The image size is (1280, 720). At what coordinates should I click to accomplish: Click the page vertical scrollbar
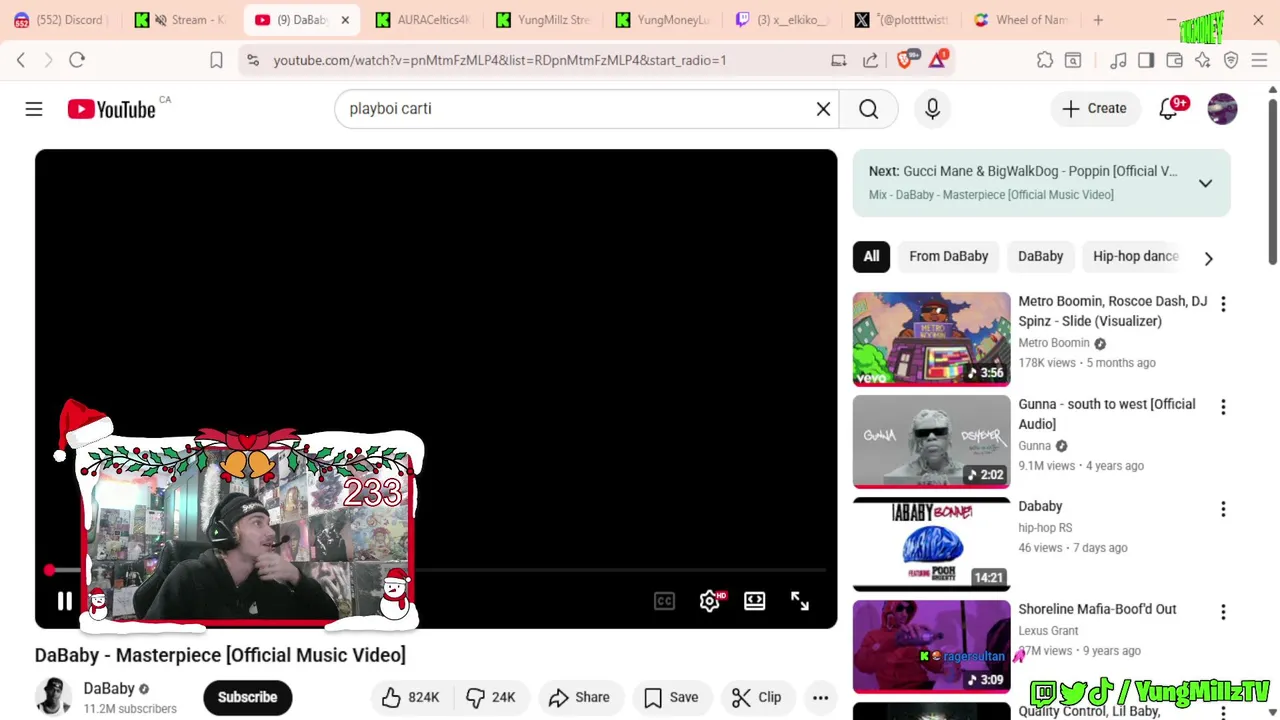point(1272,180)
